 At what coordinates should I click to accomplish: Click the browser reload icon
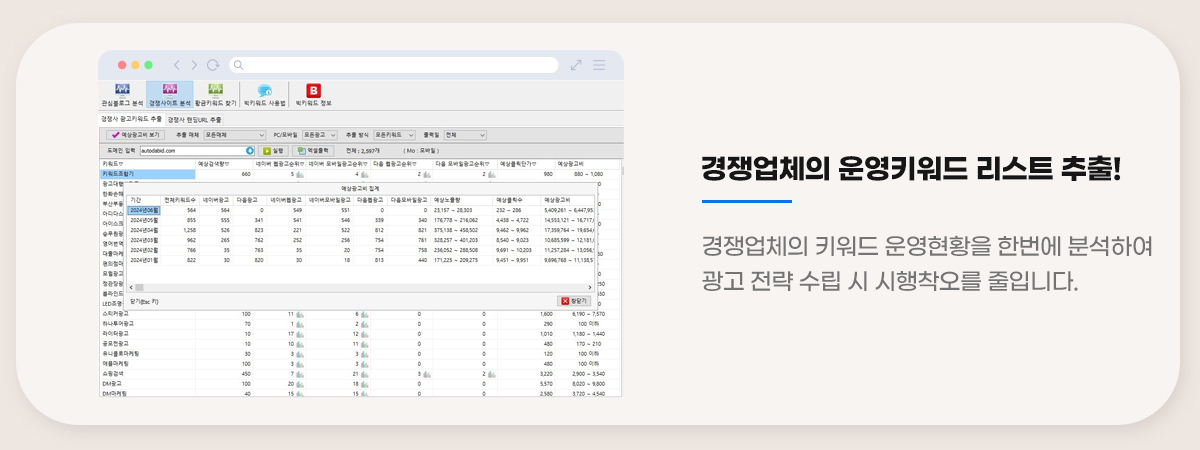[212, 65]
